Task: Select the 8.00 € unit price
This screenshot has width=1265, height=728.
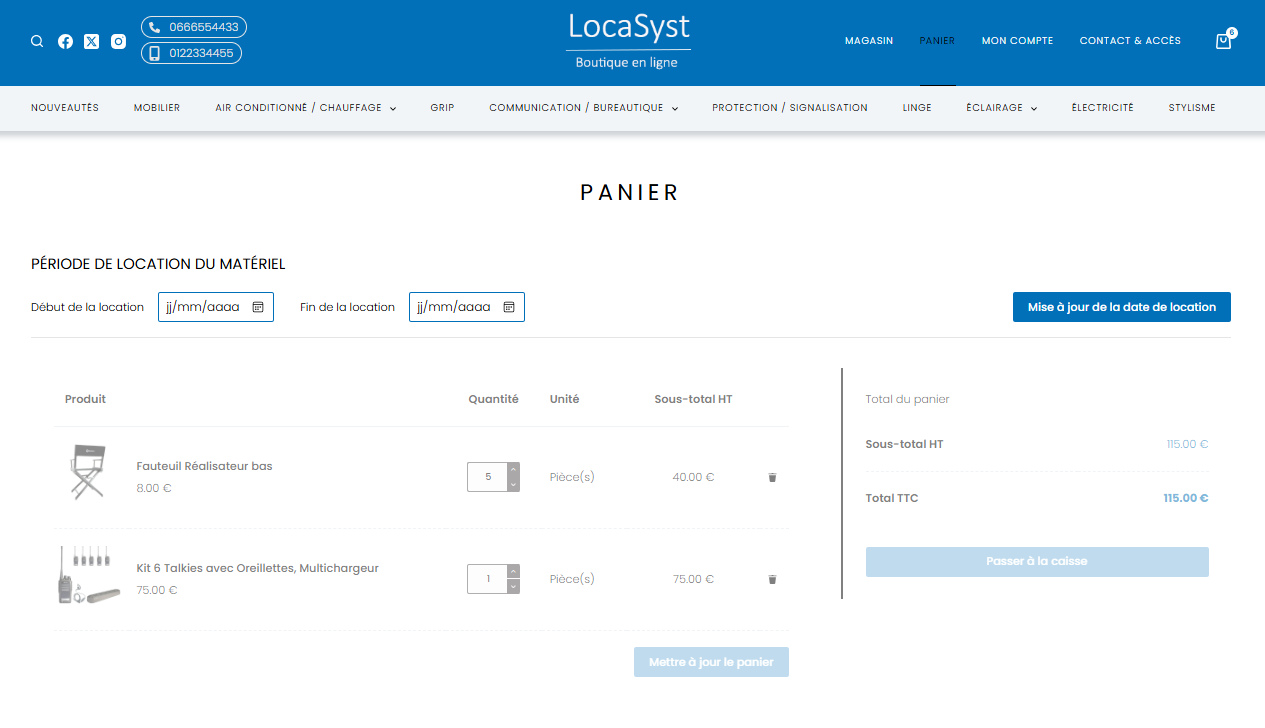Action: coord(154,488)
